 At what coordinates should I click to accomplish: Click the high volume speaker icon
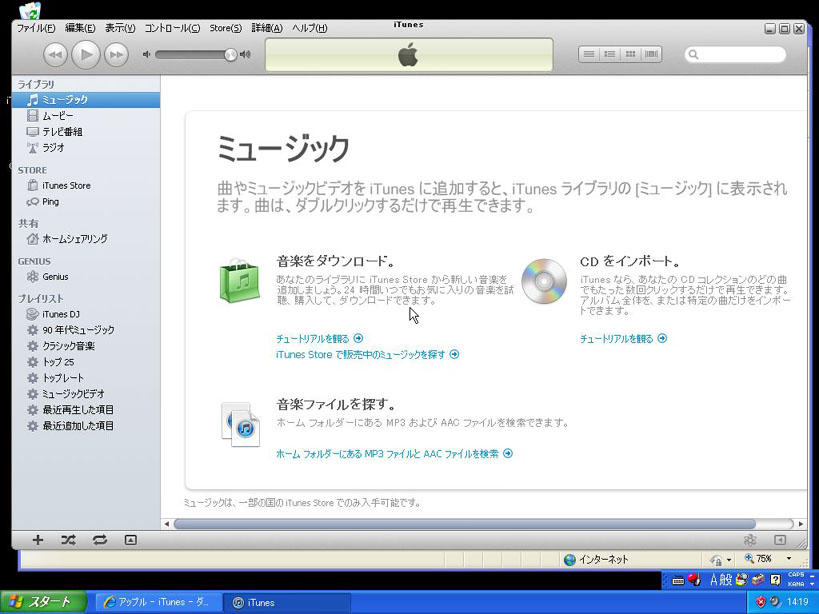pos(245,54)
